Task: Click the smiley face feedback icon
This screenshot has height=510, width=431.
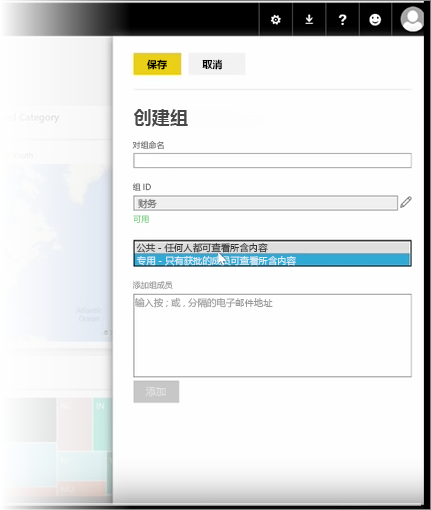Action: click(375, 20)
